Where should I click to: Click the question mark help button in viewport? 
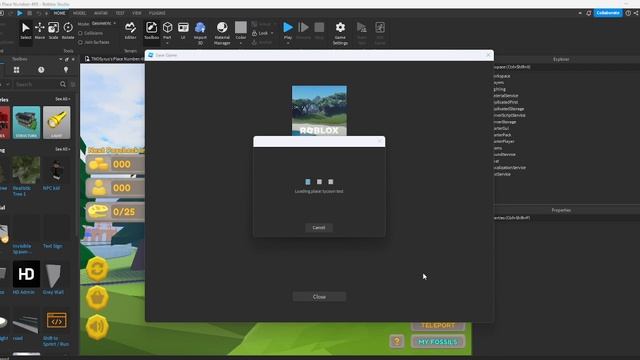tap(397, 341)
